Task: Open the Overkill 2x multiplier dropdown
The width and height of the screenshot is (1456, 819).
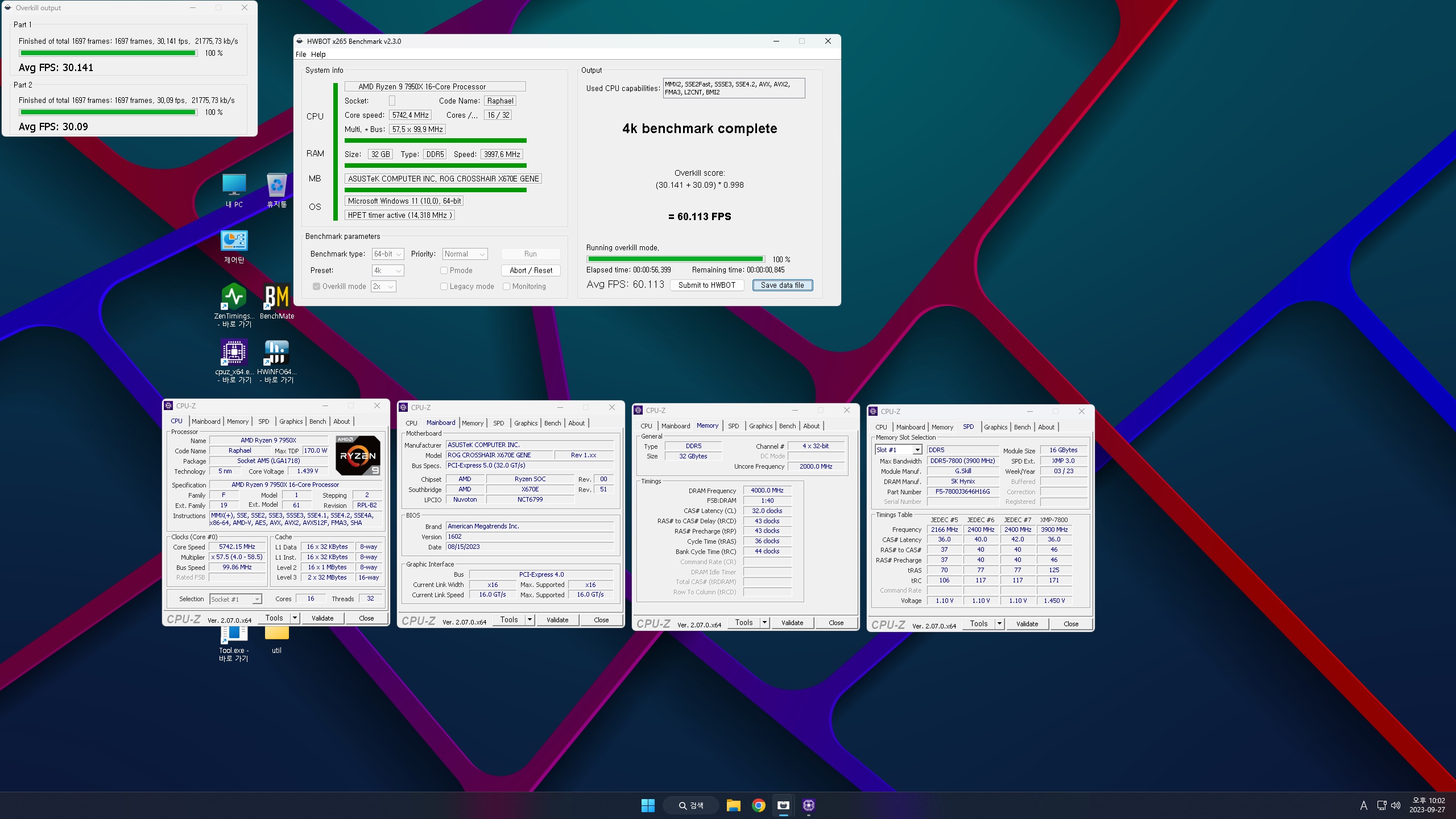Action: pos(383,287)
